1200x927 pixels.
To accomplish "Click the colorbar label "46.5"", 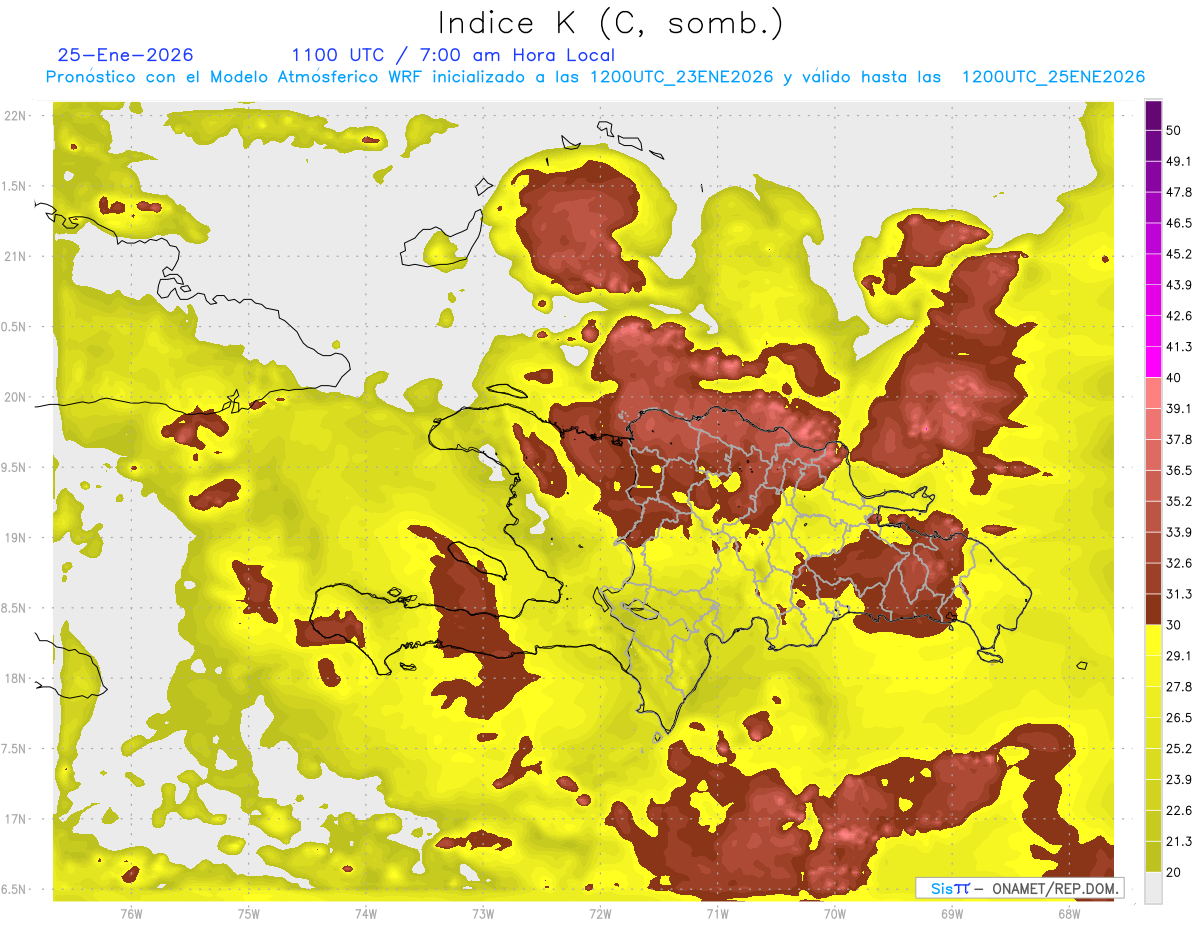I will click(1179, 223).
